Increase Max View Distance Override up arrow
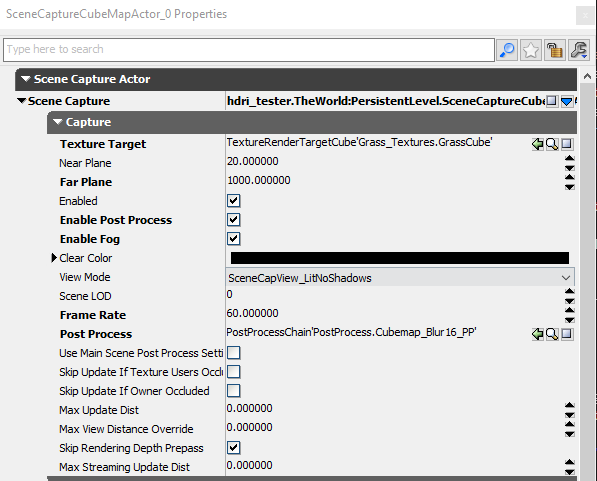 coord(570,424)
